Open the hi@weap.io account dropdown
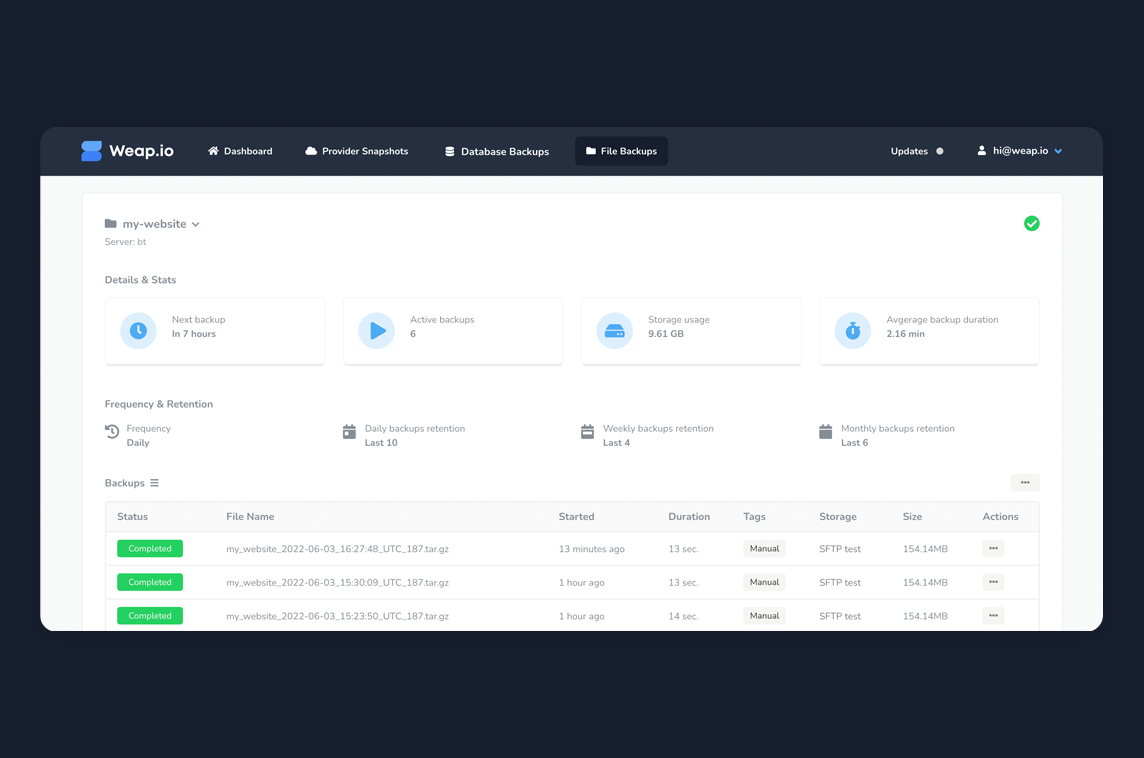The height and width of the screenshot is (758, 1144). tap(1019, 150)
